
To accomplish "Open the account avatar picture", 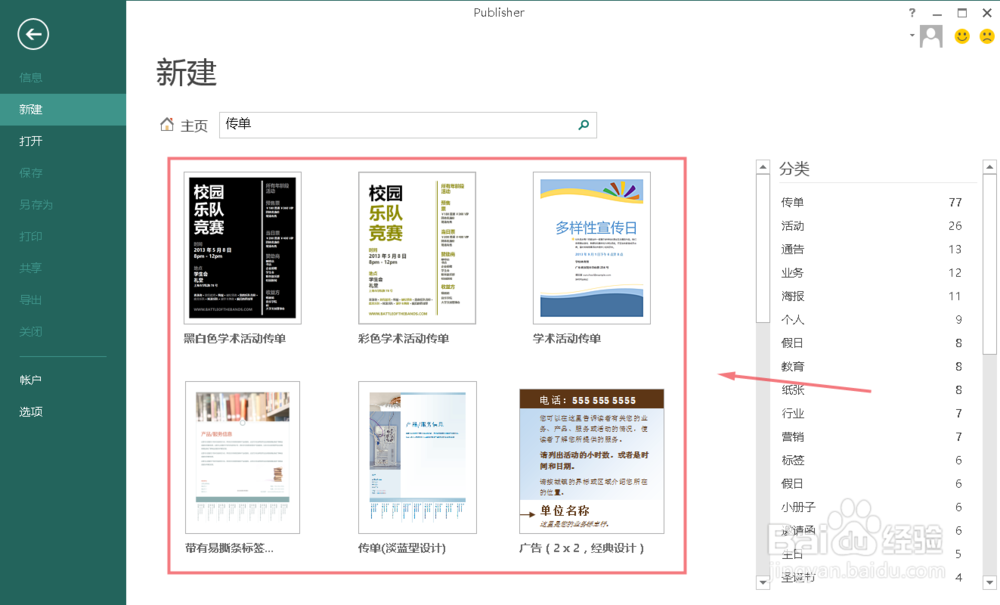I will (x=930, y=35).
